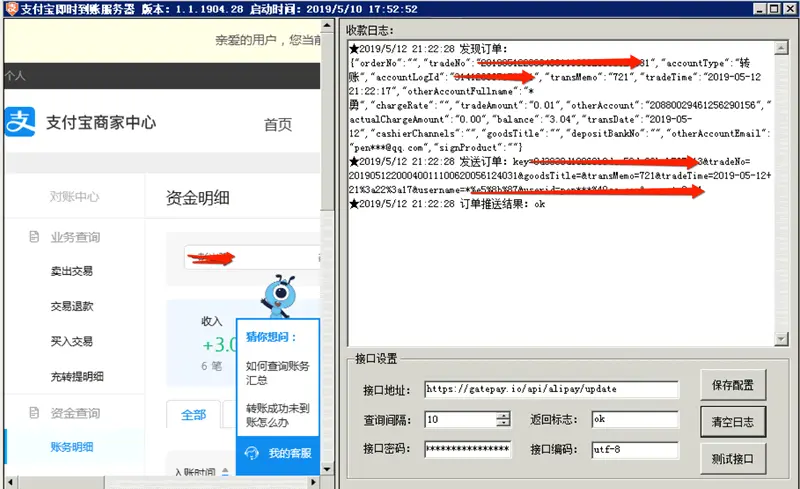The height and width of the screenshot is (489, 800).
Task: Click the 资金明细 page heading
Action: pos(198,198)
